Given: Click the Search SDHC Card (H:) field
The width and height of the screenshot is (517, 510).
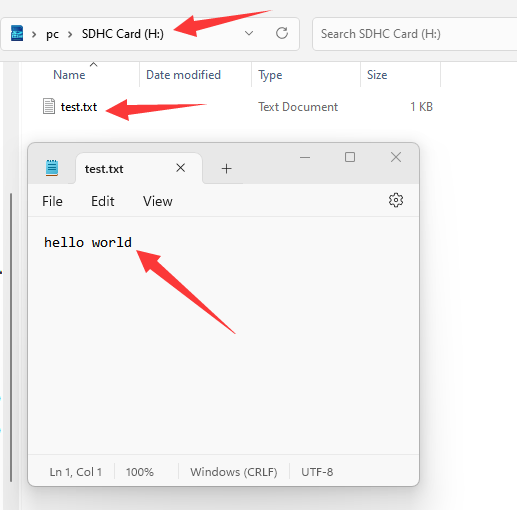Looking at the screenshot, I should [414, 34].
